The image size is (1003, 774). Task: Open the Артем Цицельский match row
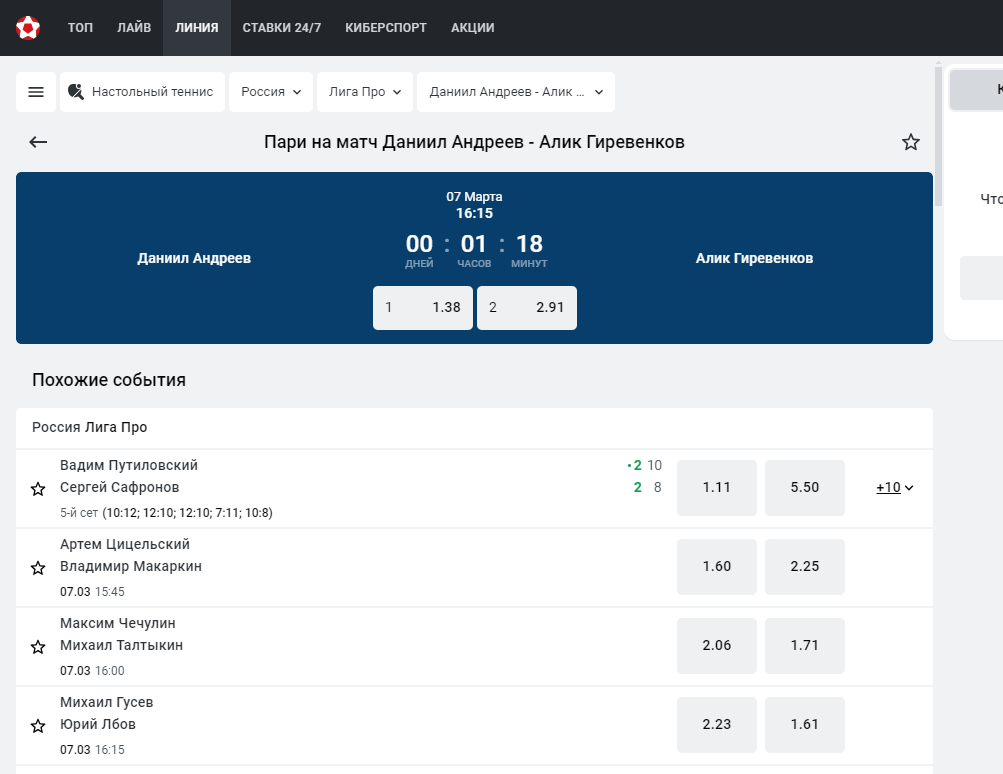click(x=474, y=567)
